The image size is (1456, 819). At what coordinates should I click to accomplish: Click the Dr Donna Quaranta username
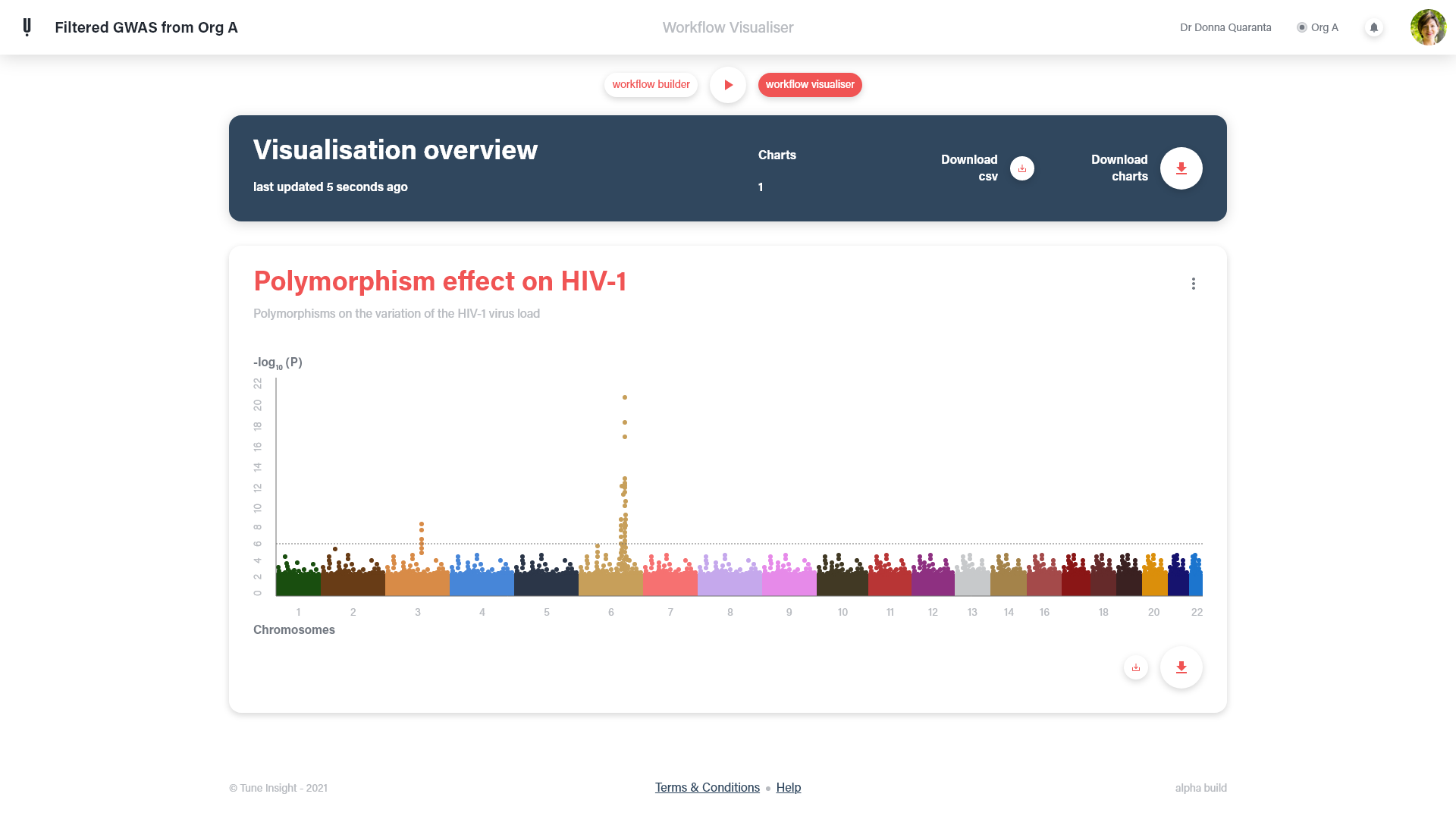pos(1225,27)
